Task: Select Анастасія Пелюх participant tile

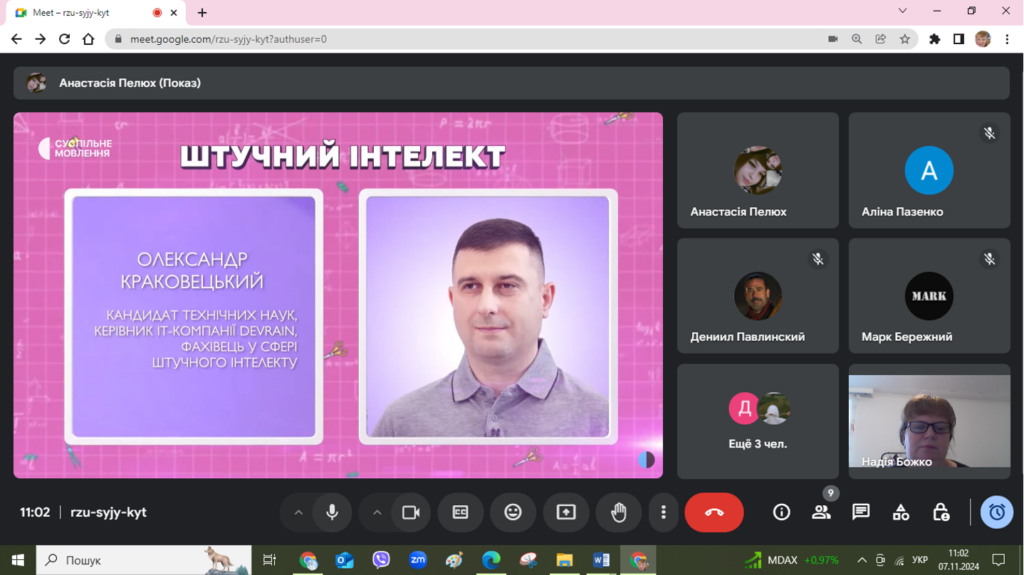Action: click(758, 171)
